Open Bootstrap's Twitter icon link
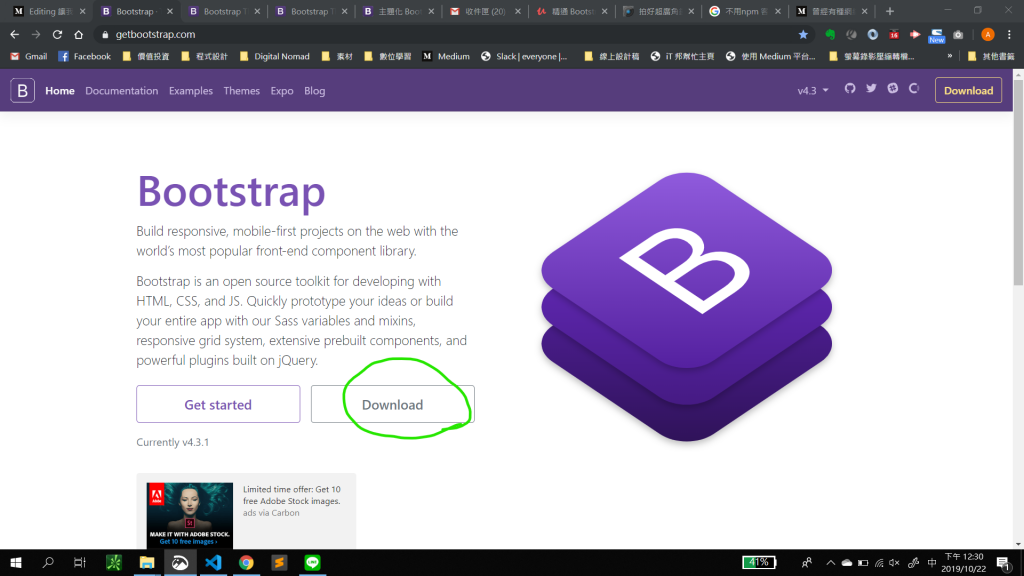Image resolution: width=1024 pixels, height=576 pixels. coord(871,88)
